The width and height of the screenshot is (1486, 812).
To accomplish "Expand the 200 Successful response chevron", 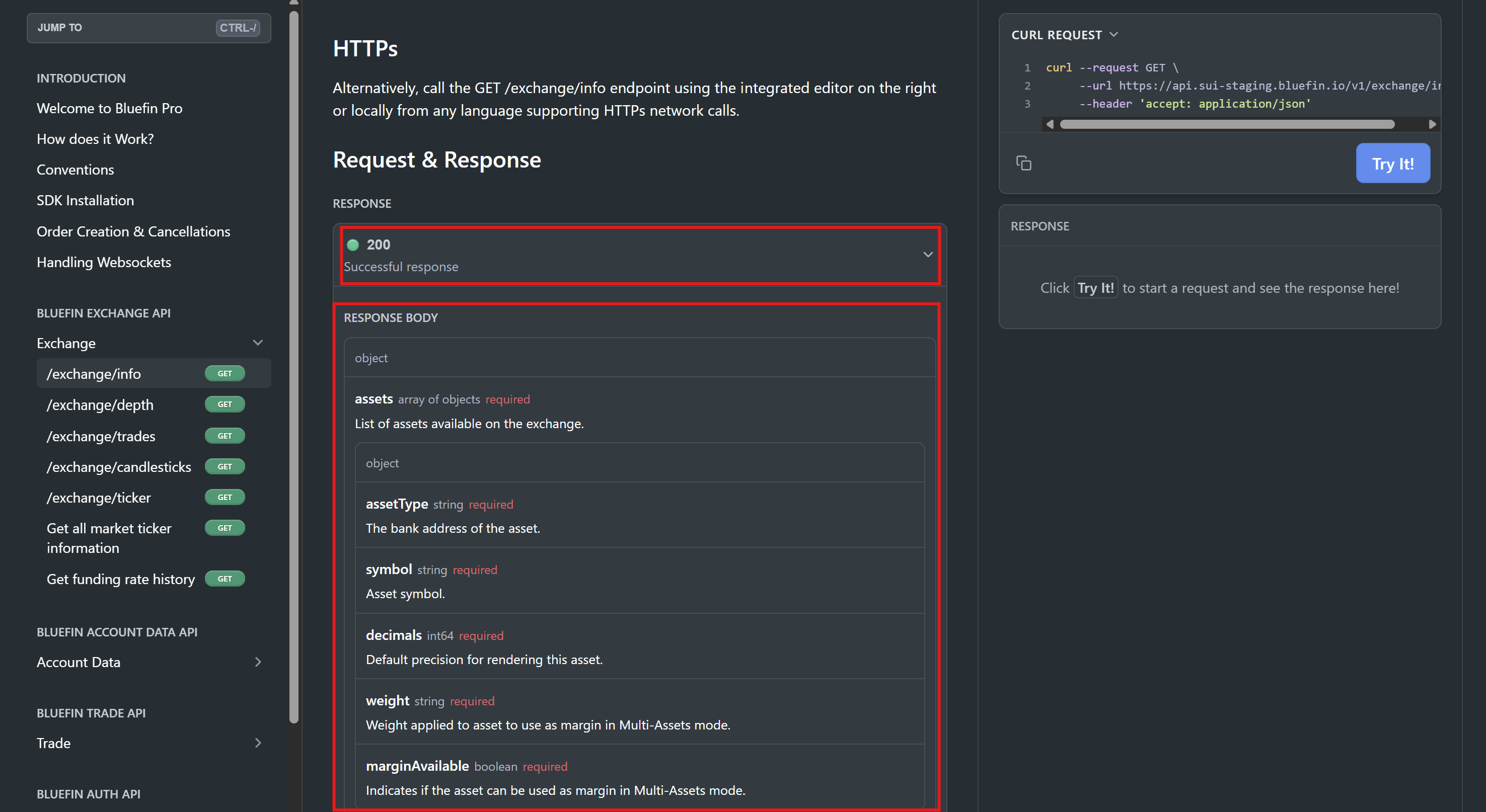I will (x=928, y=255).
